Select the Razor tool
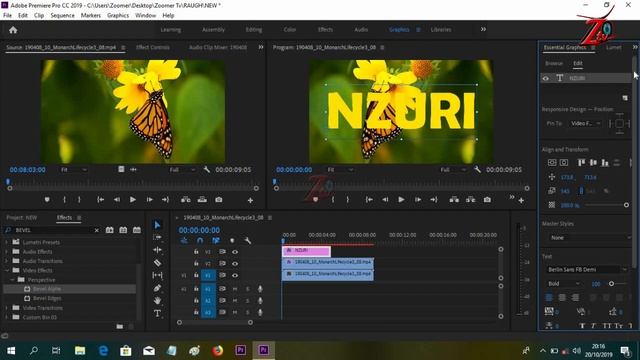This screenshot has width=640, height=360. tap(157, 263)
